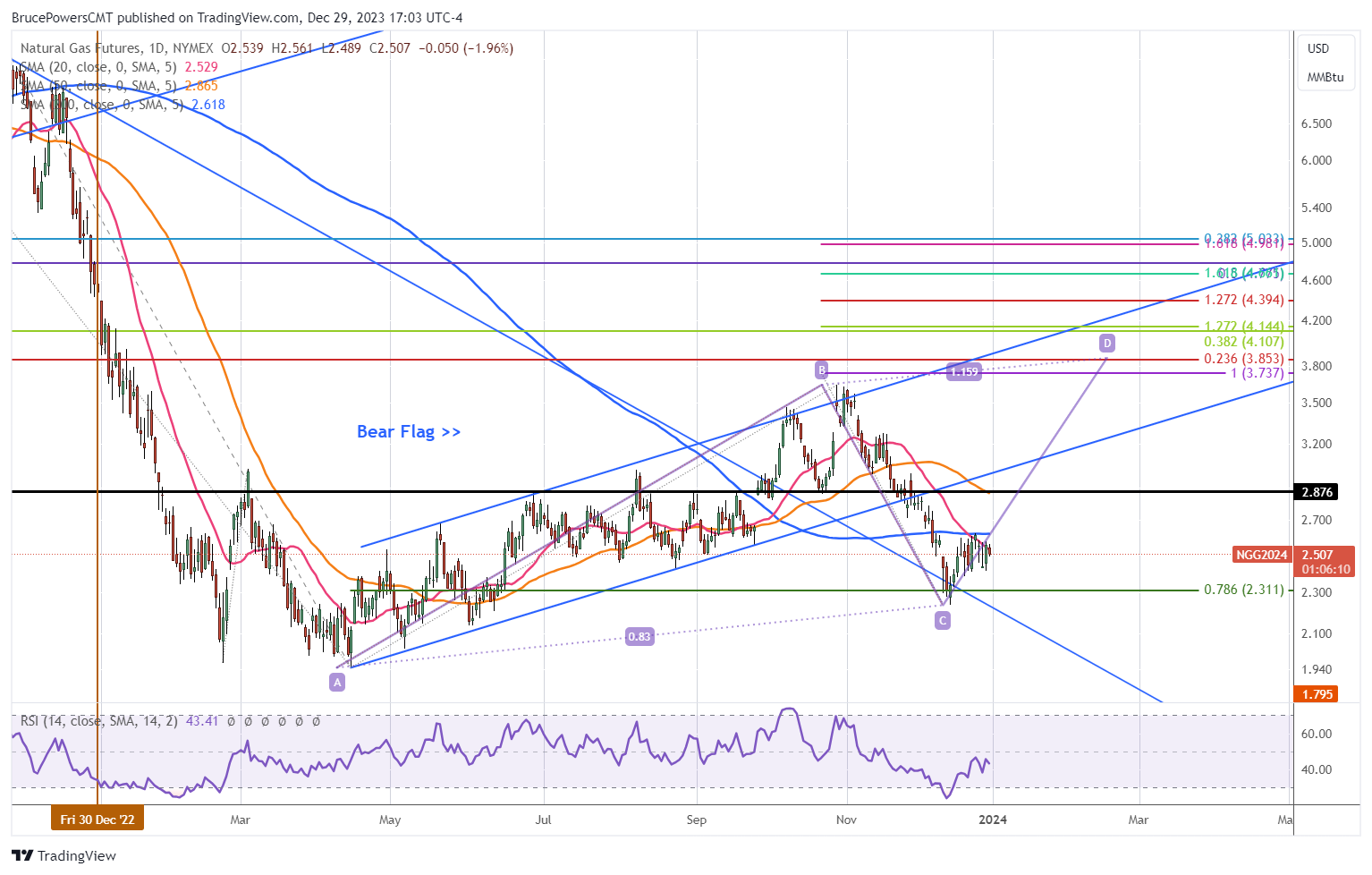Click the Jul label on time axis
Image resolution: width=1372 pixels, height=875 pixels.
[543, 820]
